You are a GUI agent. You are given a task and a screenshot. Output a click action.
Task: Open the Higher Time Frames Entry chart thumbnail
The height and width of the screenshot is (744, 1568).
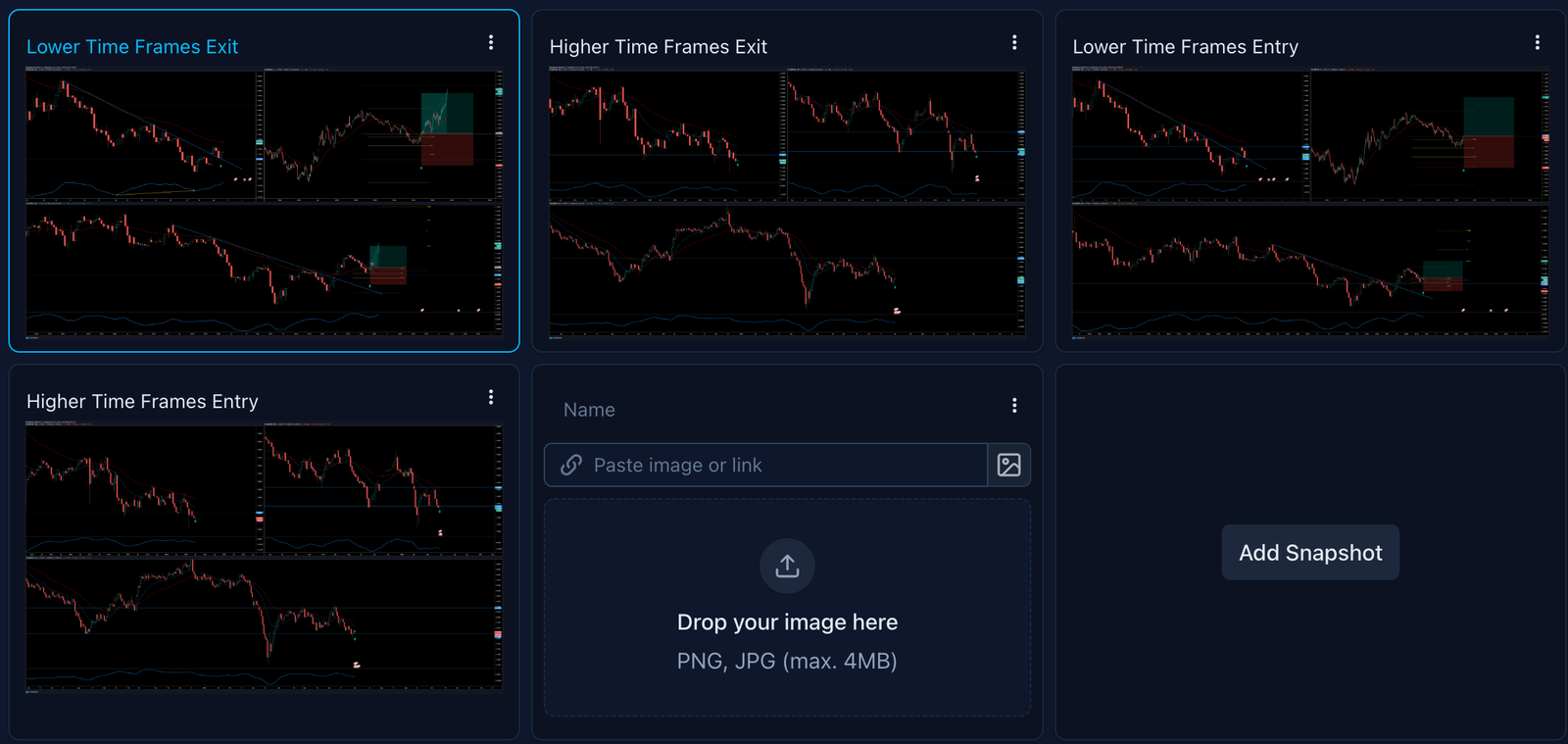click(x=264, y=558)
